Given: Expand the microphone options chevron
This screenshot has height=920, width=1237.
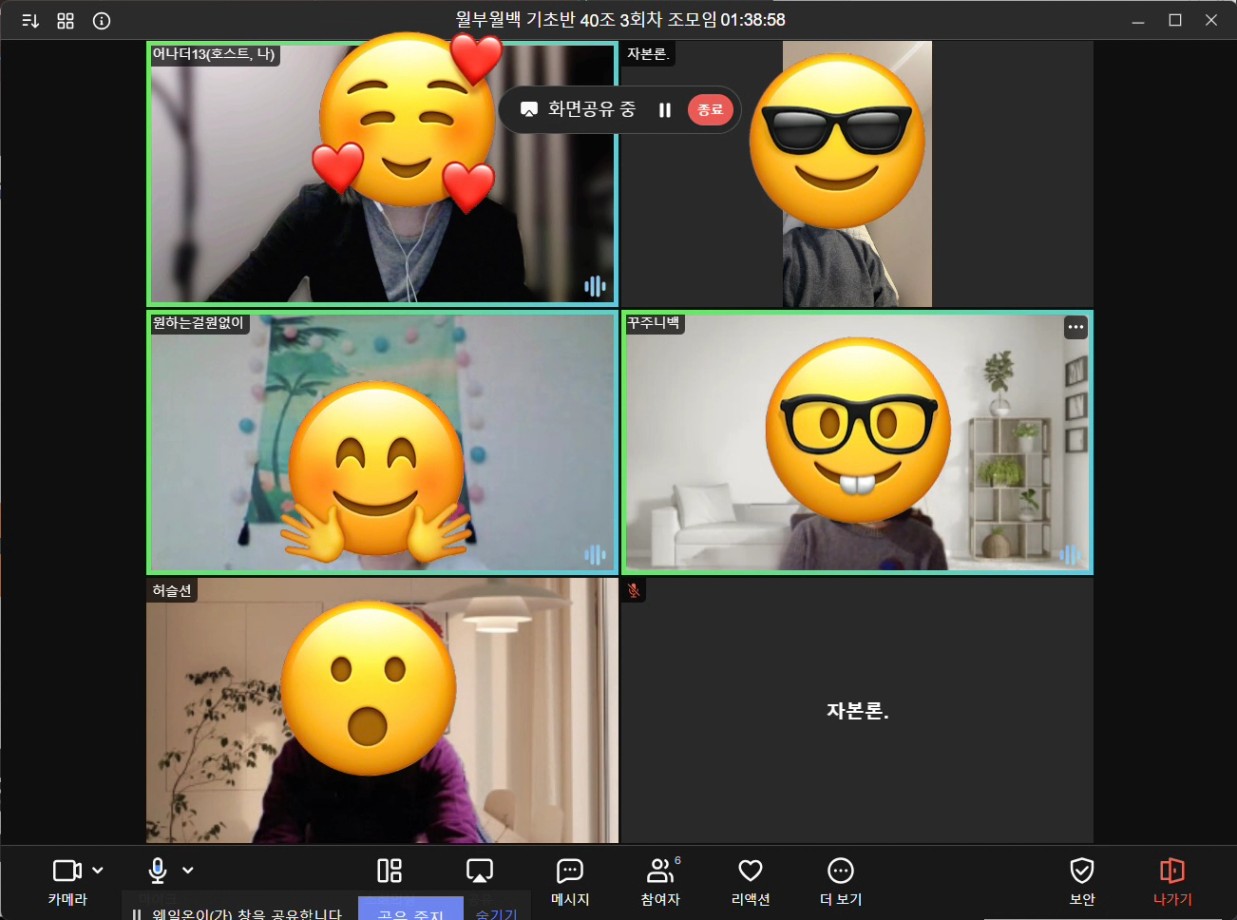Looking at the screenshot, I should coord(188,870).
